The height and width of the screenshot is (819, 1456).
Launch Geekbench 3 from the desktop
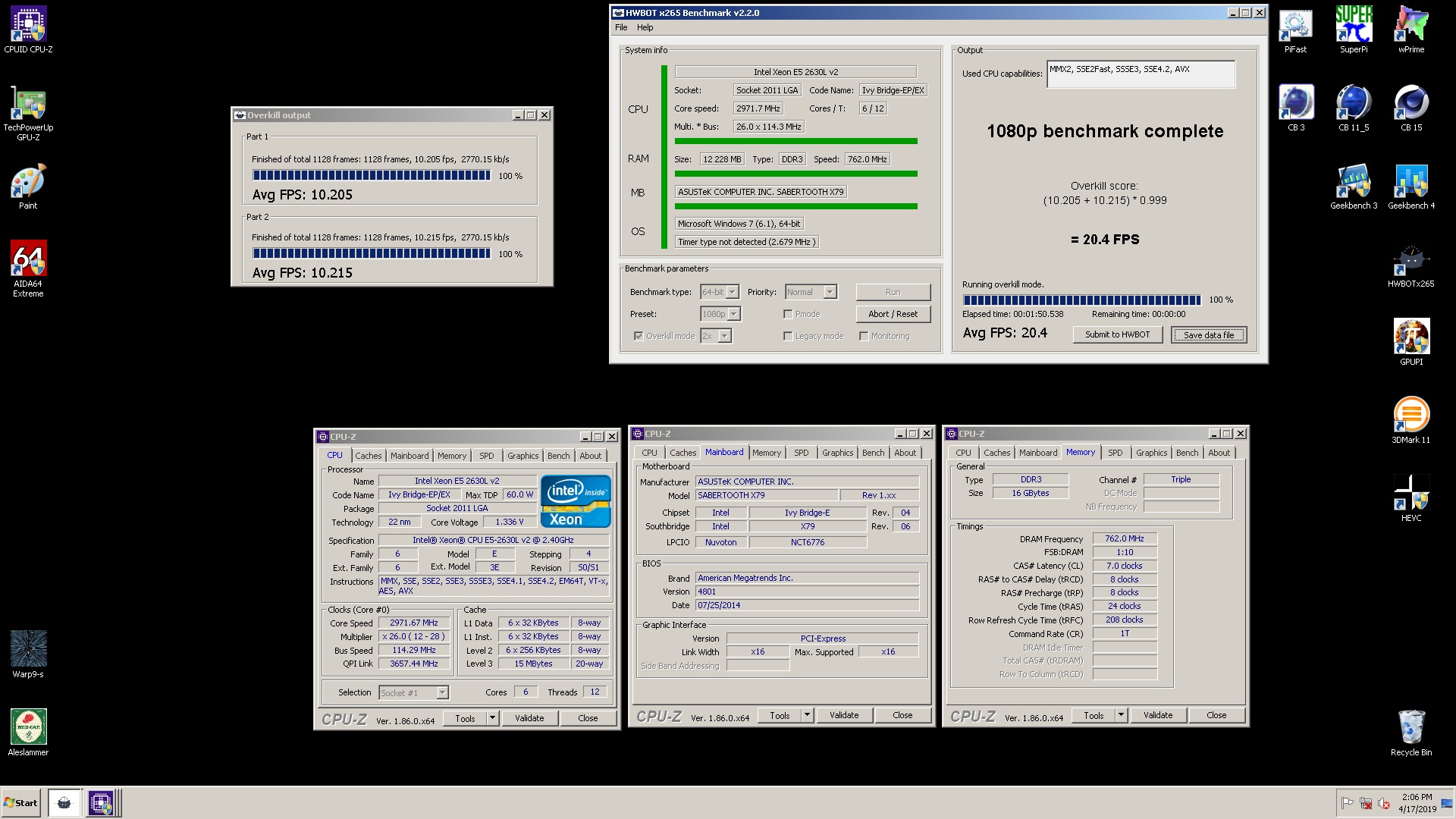pos(1354,187)
